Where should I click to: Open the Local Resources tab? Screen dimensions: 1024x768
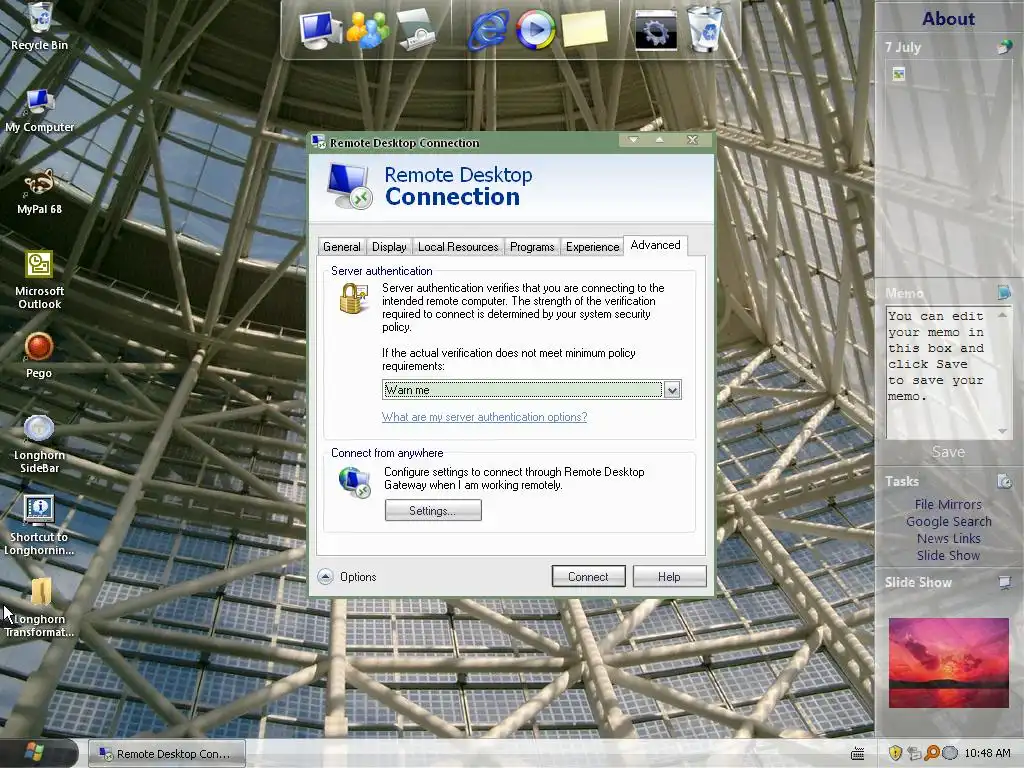pyautogui.click(x=458, y=247)
